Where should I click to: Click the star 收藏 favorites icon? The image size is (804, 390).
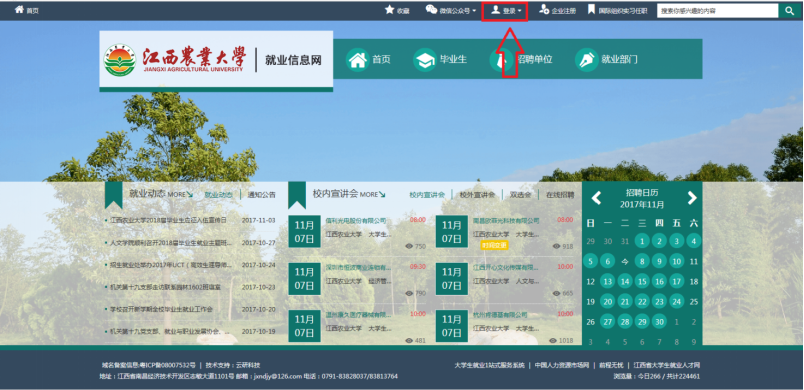pyautogui.click(x=390, y=10)
